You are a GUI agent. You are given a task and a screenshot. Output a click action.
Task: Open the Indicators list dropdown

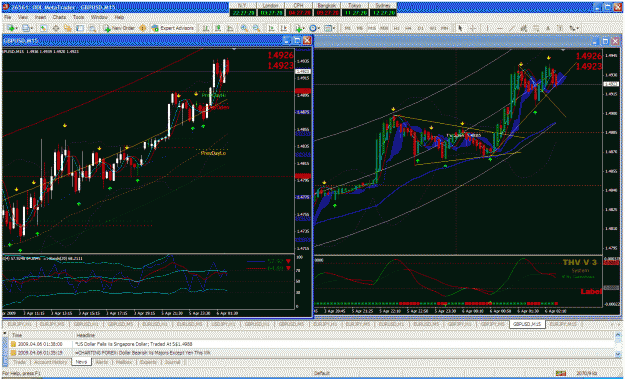pos(299,28)
